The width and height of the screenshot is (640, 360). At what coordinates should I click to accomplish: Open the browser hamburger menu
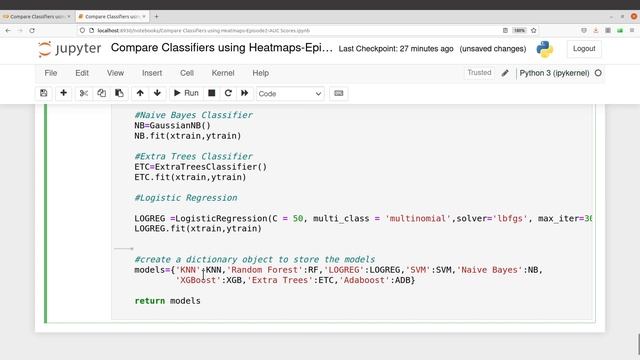click(632, 31)
